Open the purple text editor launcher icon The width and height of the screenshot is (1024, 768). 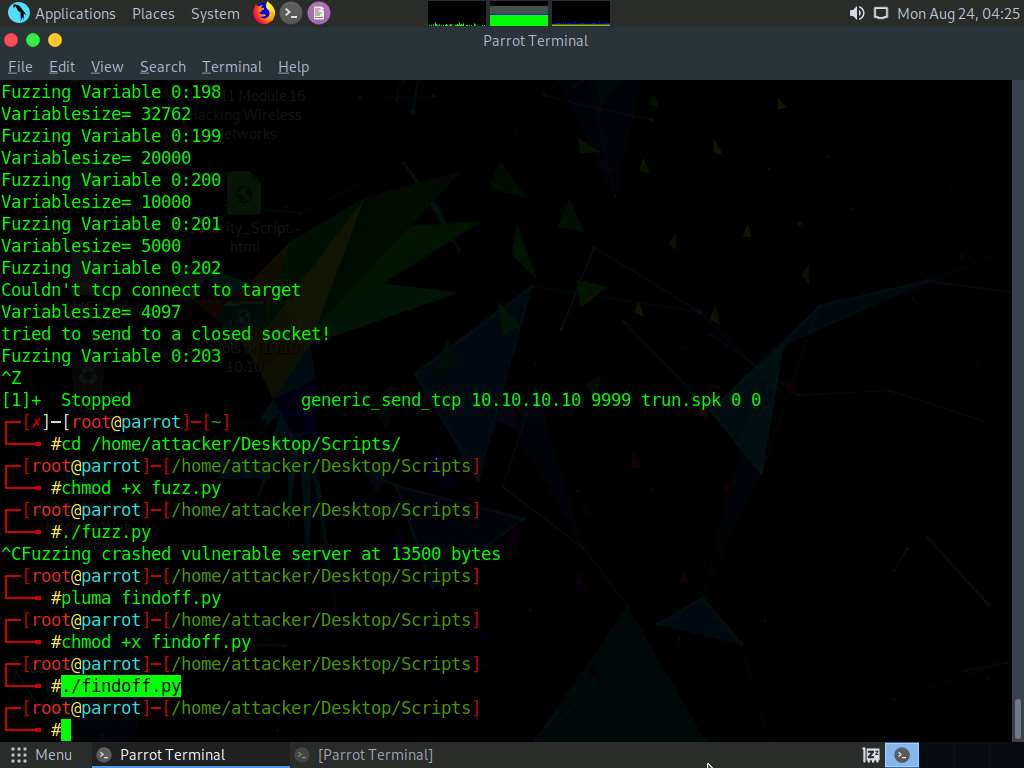click(319, 13)
